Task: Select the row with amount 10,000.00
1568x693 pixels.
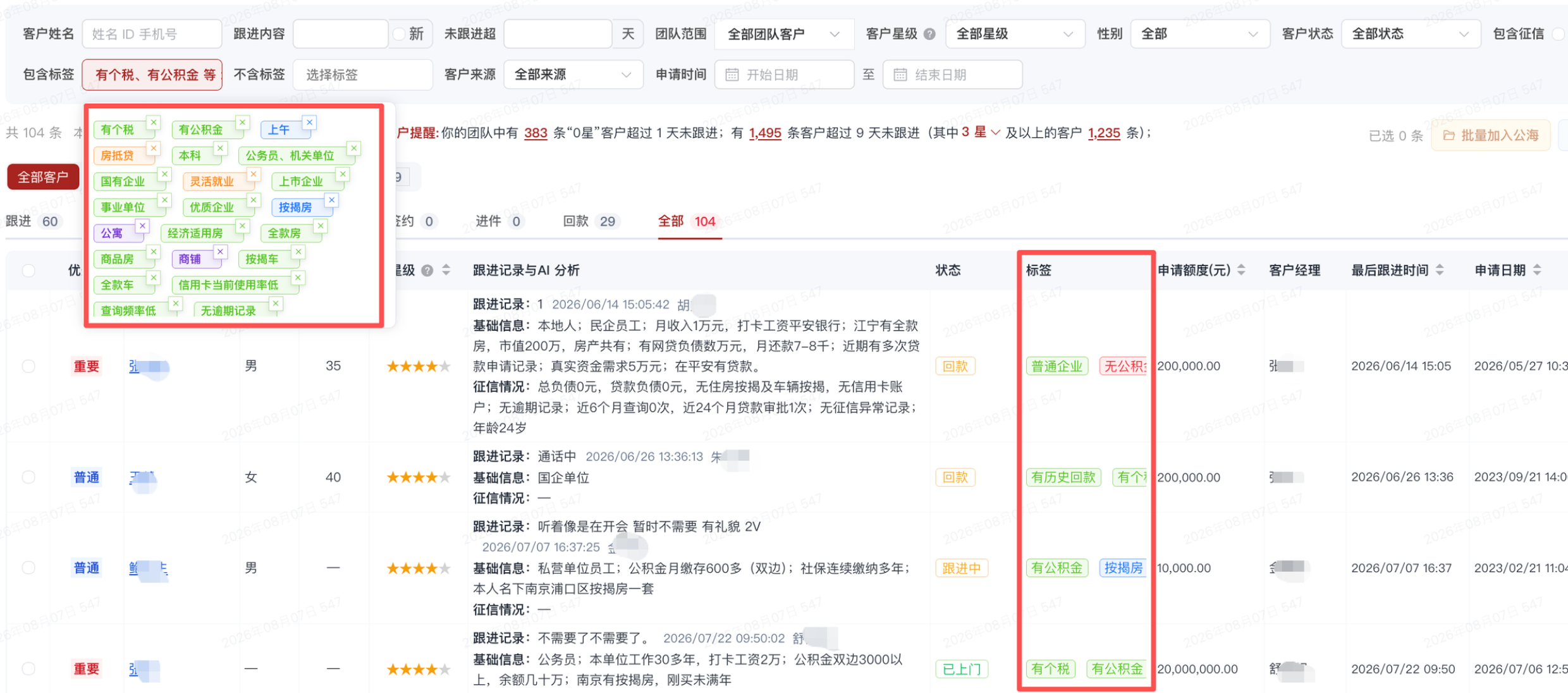Action: [28, 568]
